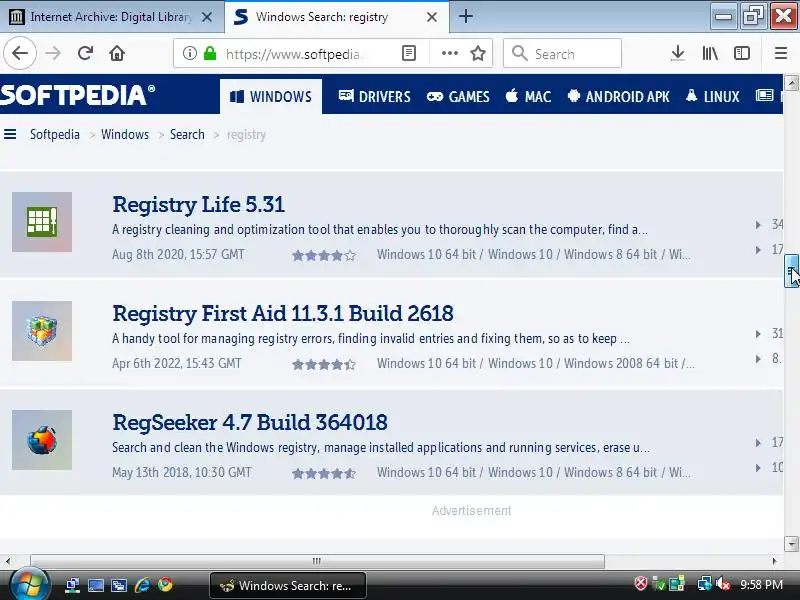Click the Registry Life star rating
The image size is (800, 600).
click(x=323, y=256)
